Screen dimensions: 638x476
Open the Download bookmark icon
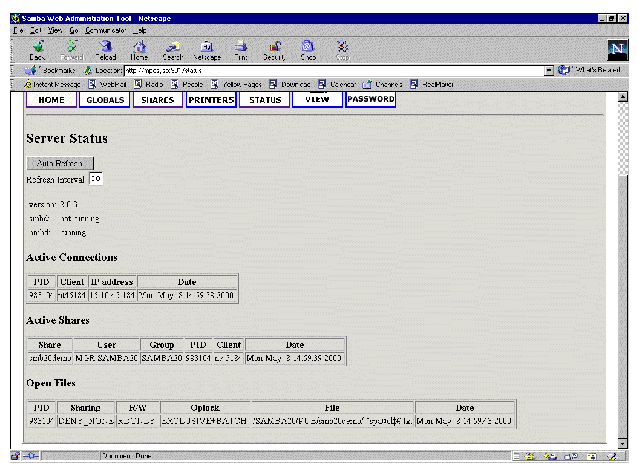tap(273, 84)
